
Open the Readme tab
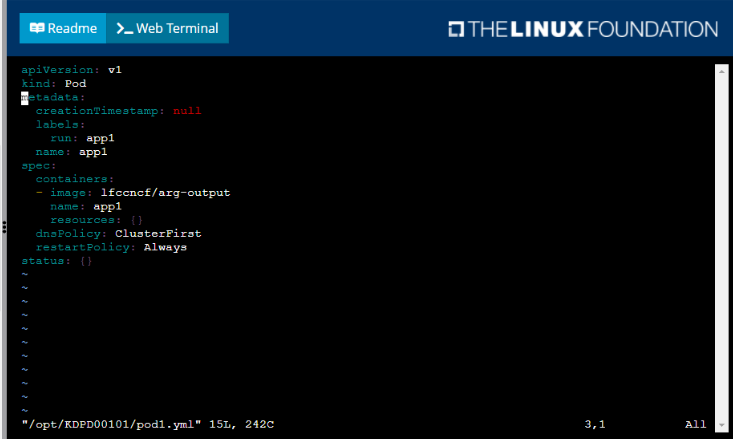click(x=61, y=29)
